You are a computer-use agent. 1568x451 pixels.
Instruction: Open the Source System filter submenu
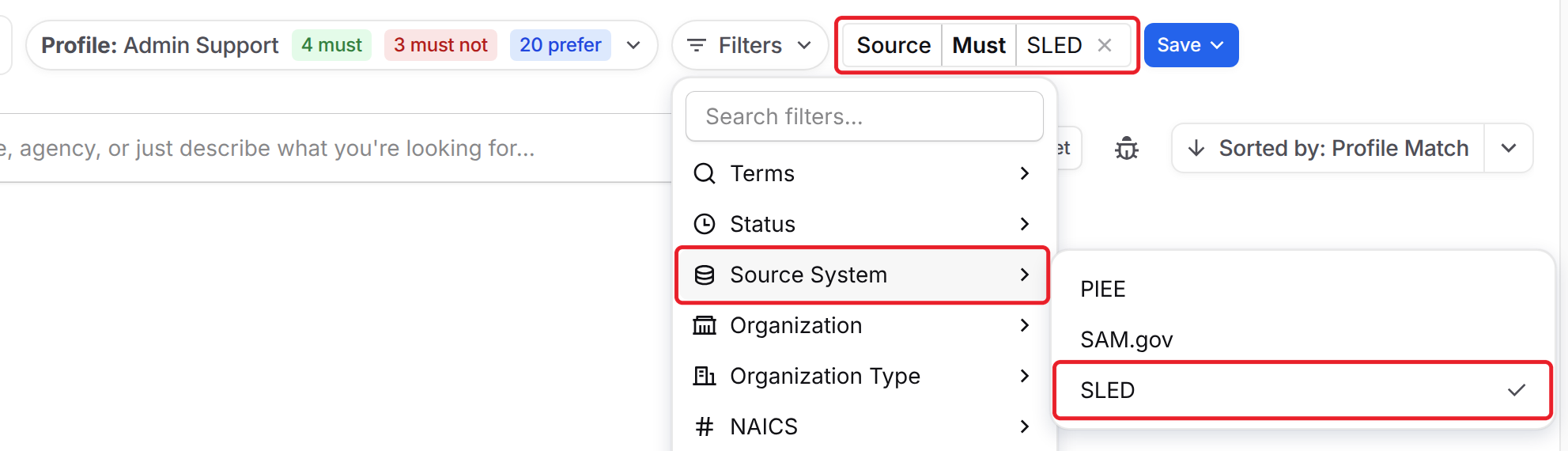pos(863,275)
